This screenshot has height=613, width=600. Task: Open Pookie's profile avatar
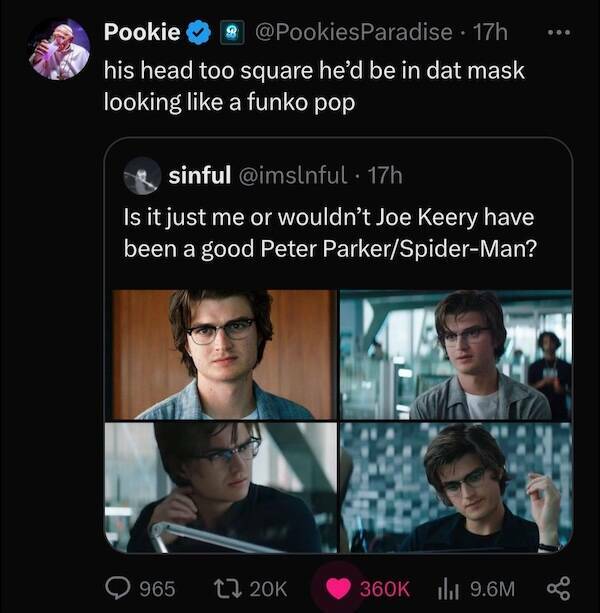60,49
